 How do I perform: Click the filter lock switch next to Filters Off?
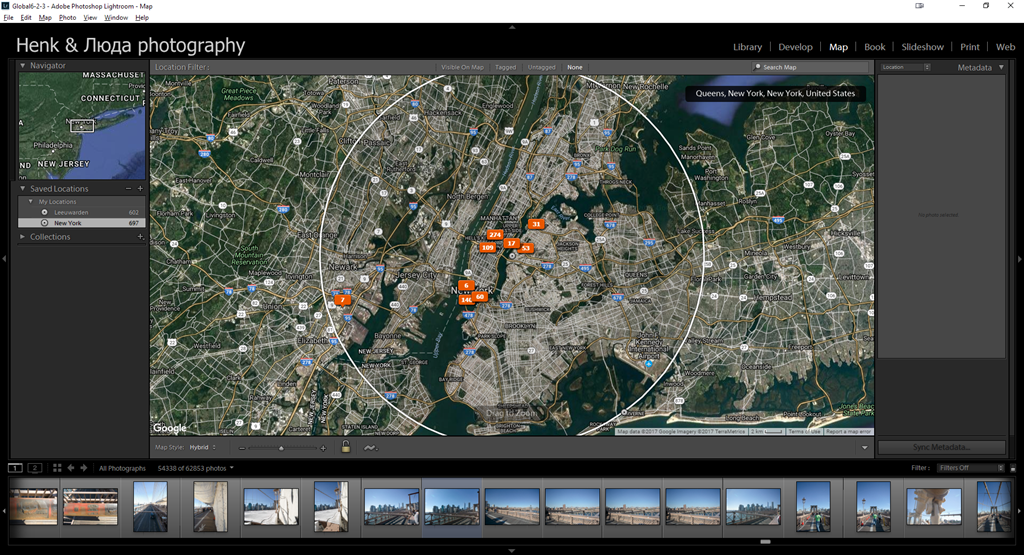coord(1013,468)
